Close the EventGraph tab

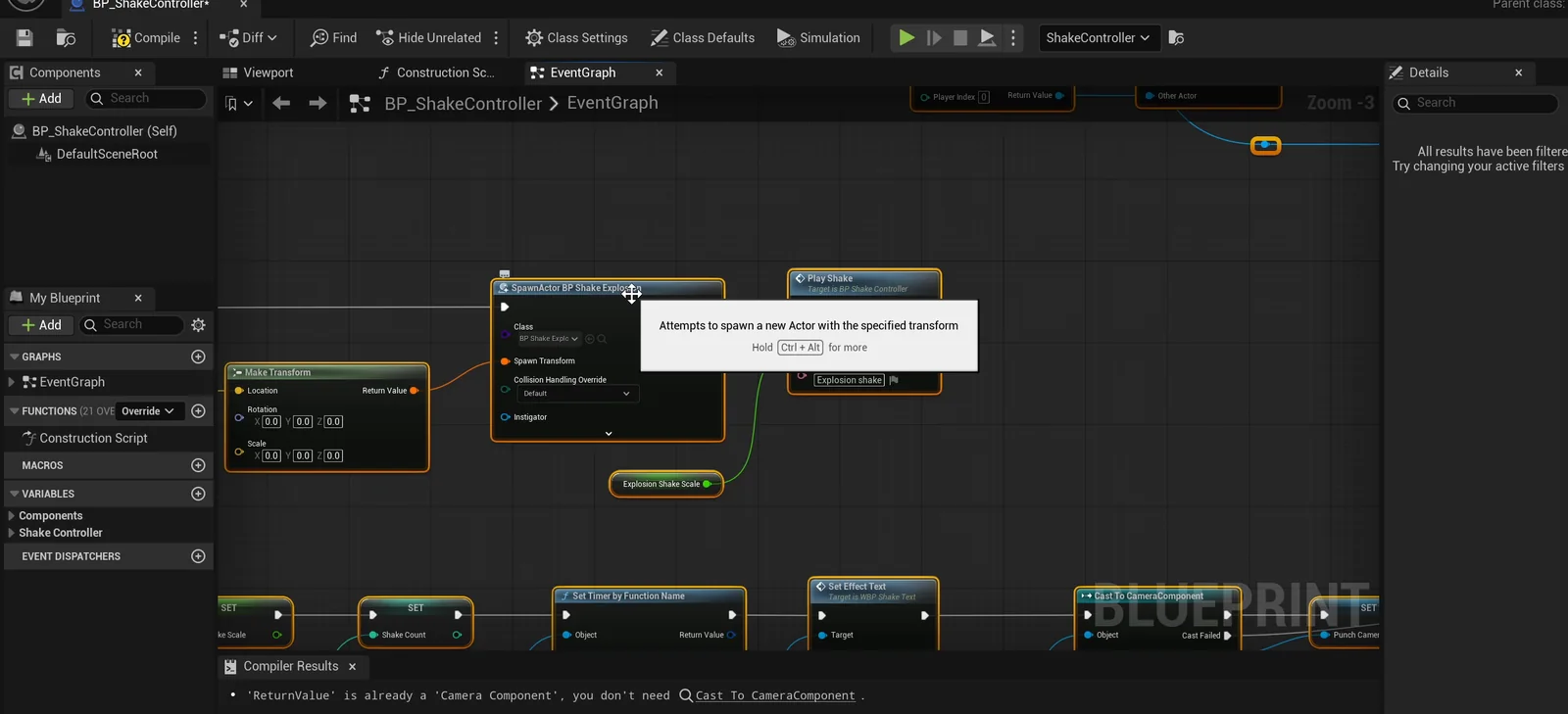pyautogui.click(x=659, y=72)
